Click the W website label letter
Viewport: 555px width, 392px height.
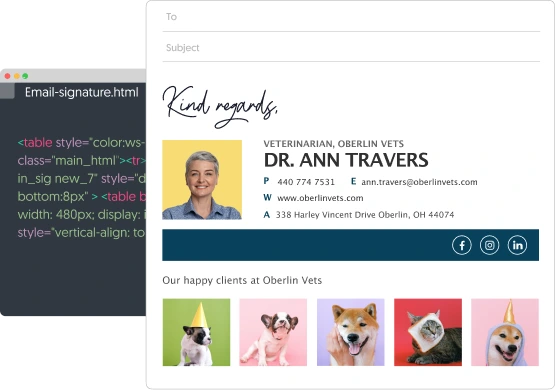[x=267, y=198]
